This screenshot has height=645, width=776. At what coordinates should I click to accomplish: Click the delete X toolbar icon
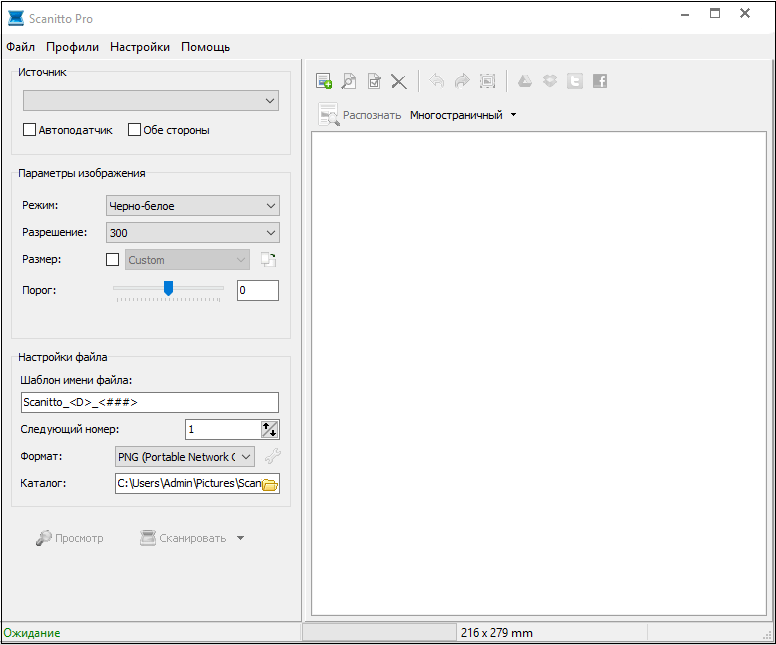[399, 82]
